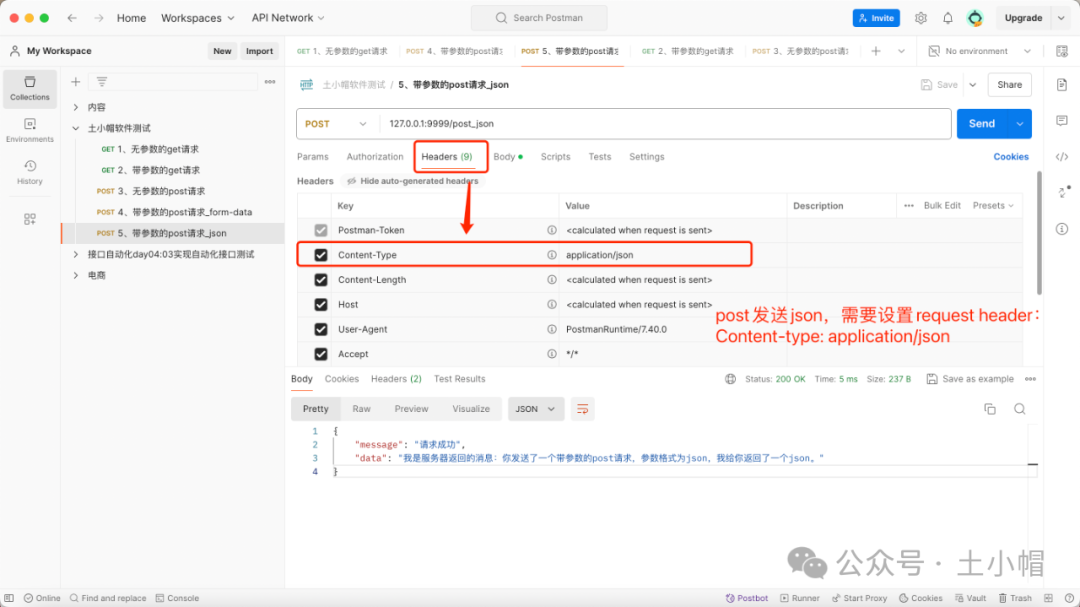1080x607 pixels.
Task: Open the code snippet icon
Action: click(x=1062, y=157)
